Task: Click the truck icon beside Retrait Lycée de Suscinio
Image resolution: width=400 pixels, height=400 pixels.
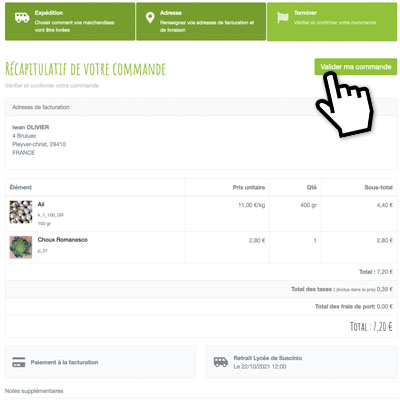Action: click(221, 362)
